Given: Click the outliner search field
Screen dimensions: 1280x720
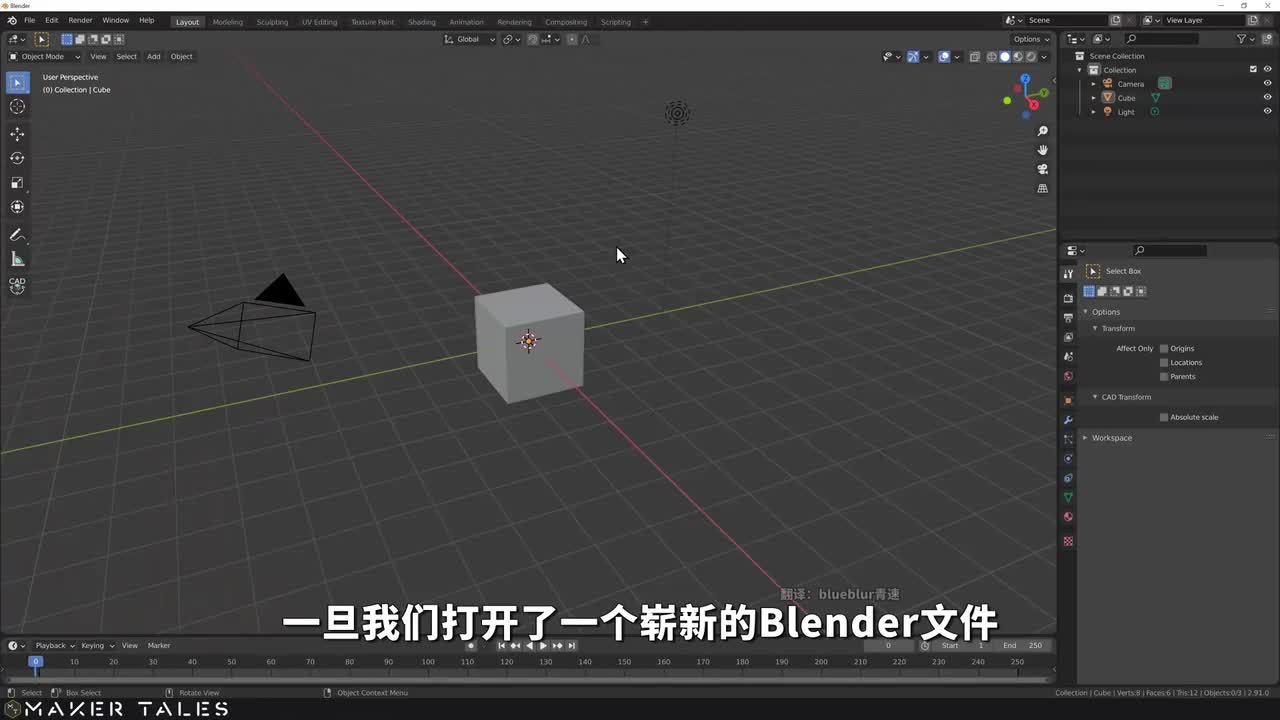Looking at the screenshot, I should (1160, 39).
